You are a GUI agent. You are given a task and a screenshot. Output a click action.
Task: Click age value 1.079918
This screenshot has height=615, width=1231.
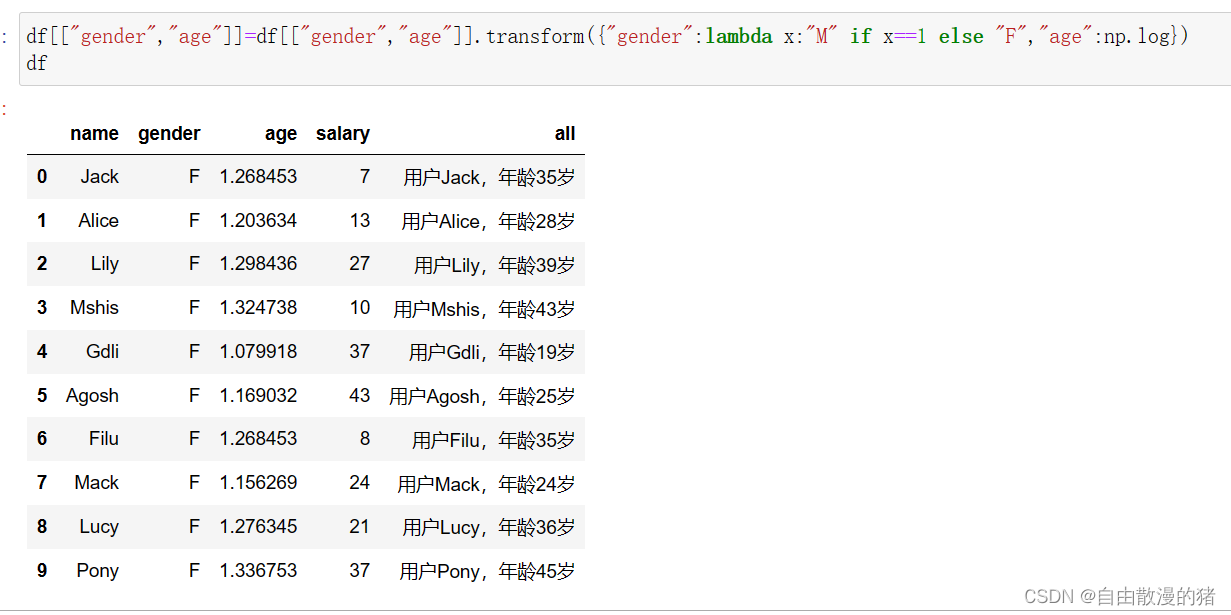tap(259, 352)
